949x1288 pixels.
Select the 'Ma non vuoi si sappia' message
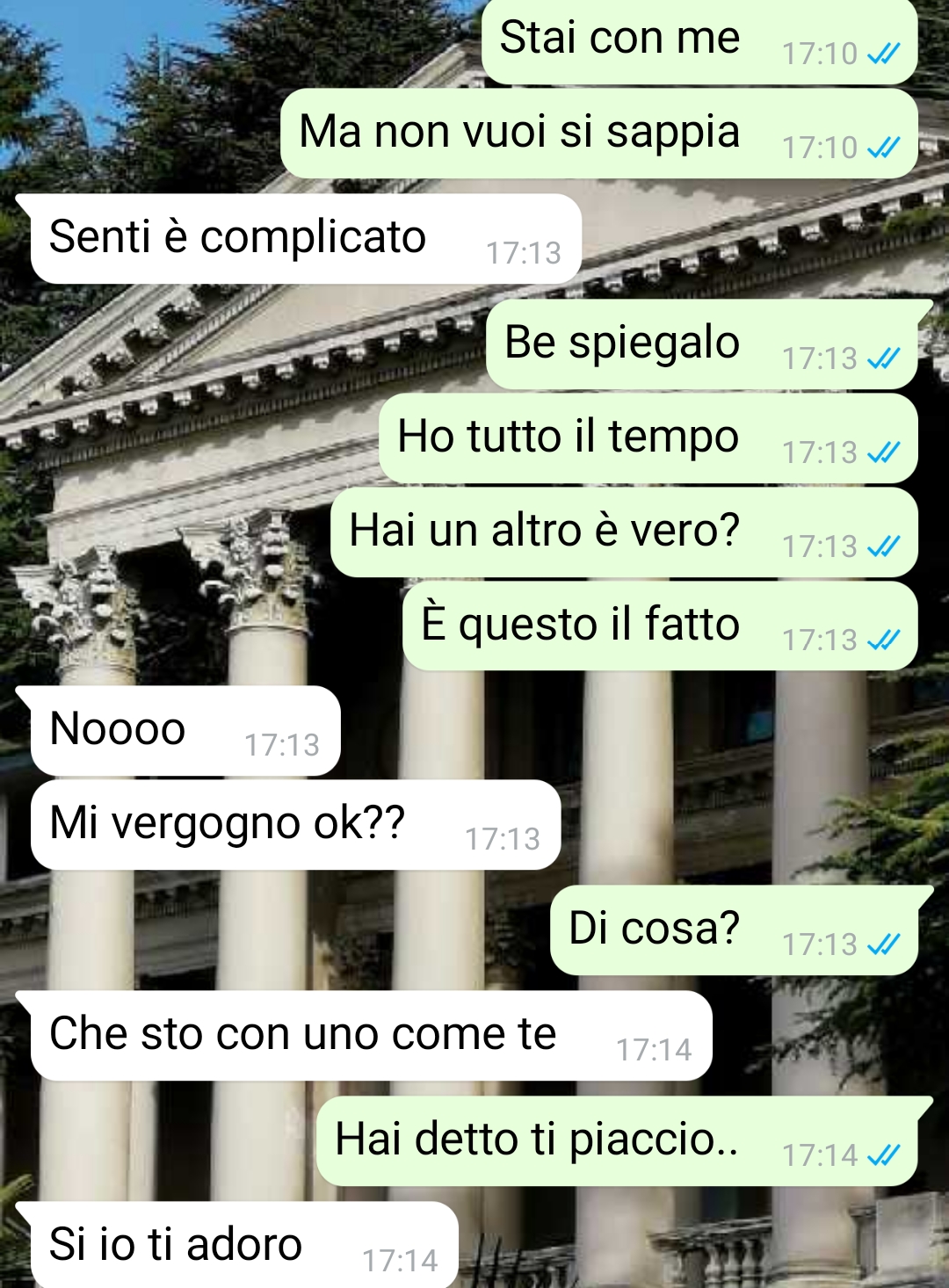click(x=599, y=134)
